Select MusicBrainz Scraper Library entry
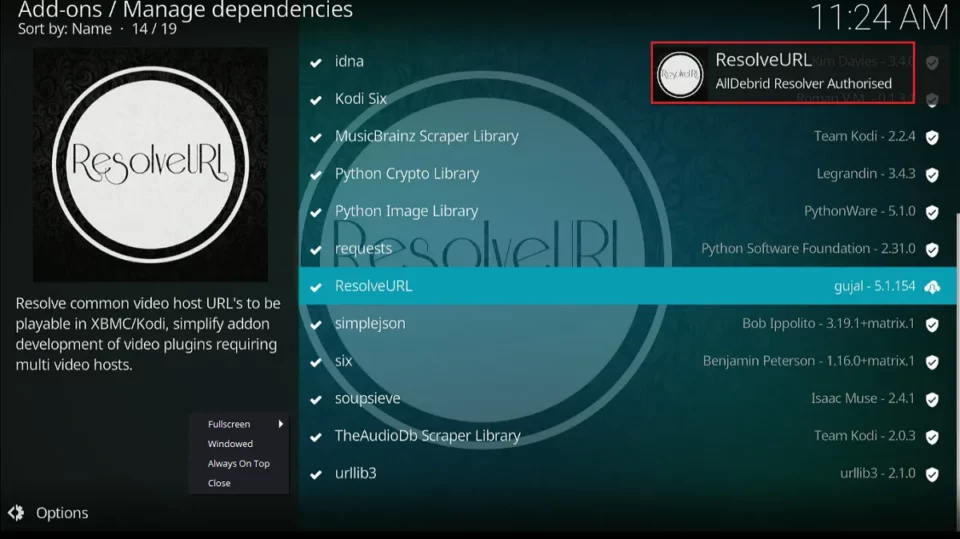Image resolution: width=960 pixels, height=539 pixels. pos(627,137)
